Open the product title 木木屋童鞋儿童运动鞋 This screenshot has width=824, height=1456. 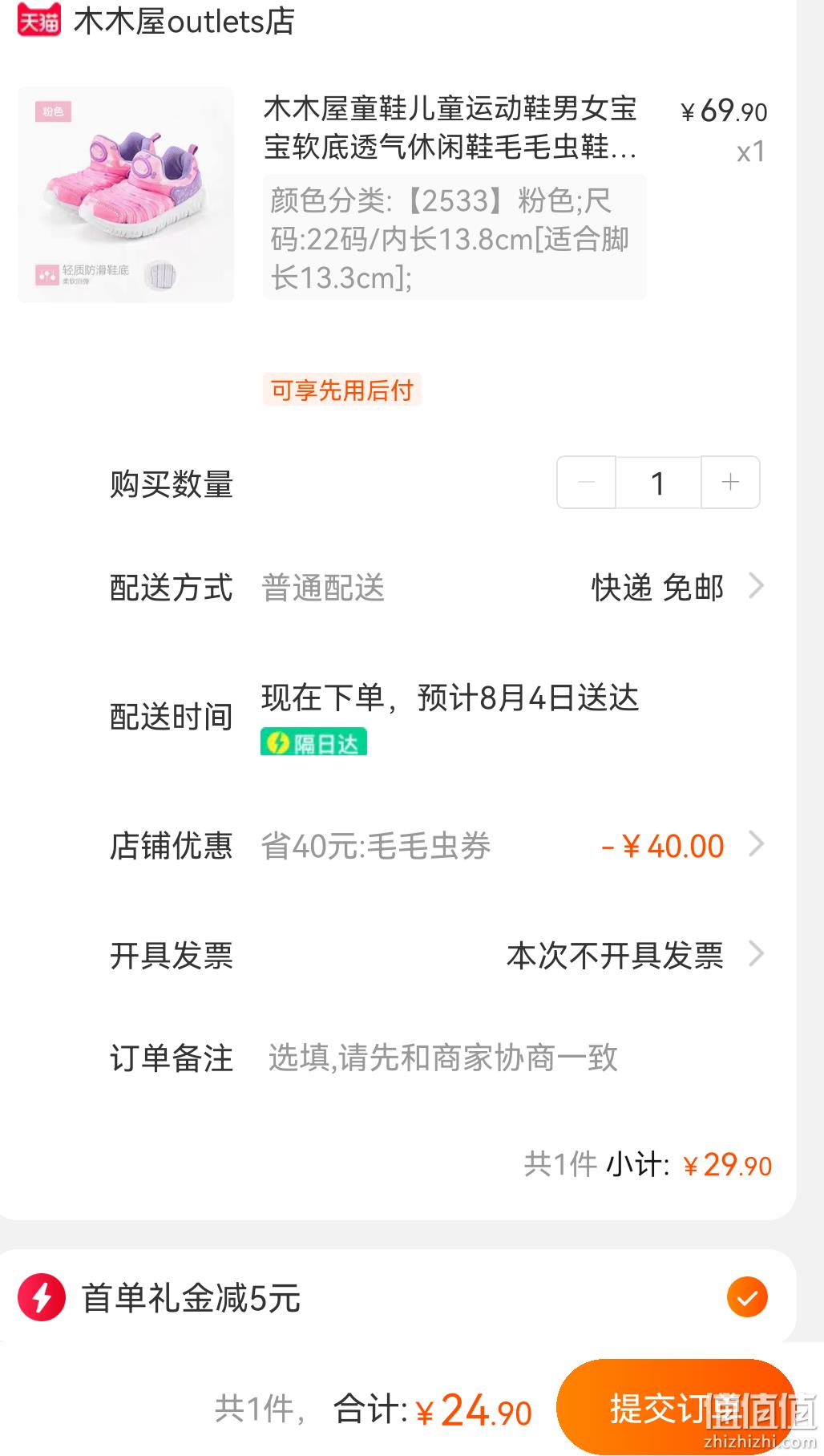click(450, 128)
